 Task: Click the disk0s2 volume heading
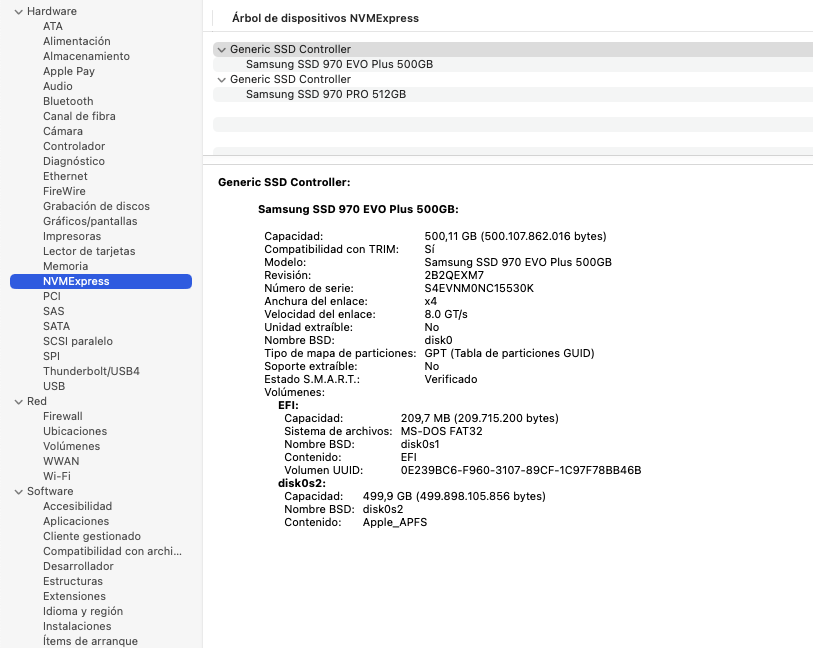[302, 484]
